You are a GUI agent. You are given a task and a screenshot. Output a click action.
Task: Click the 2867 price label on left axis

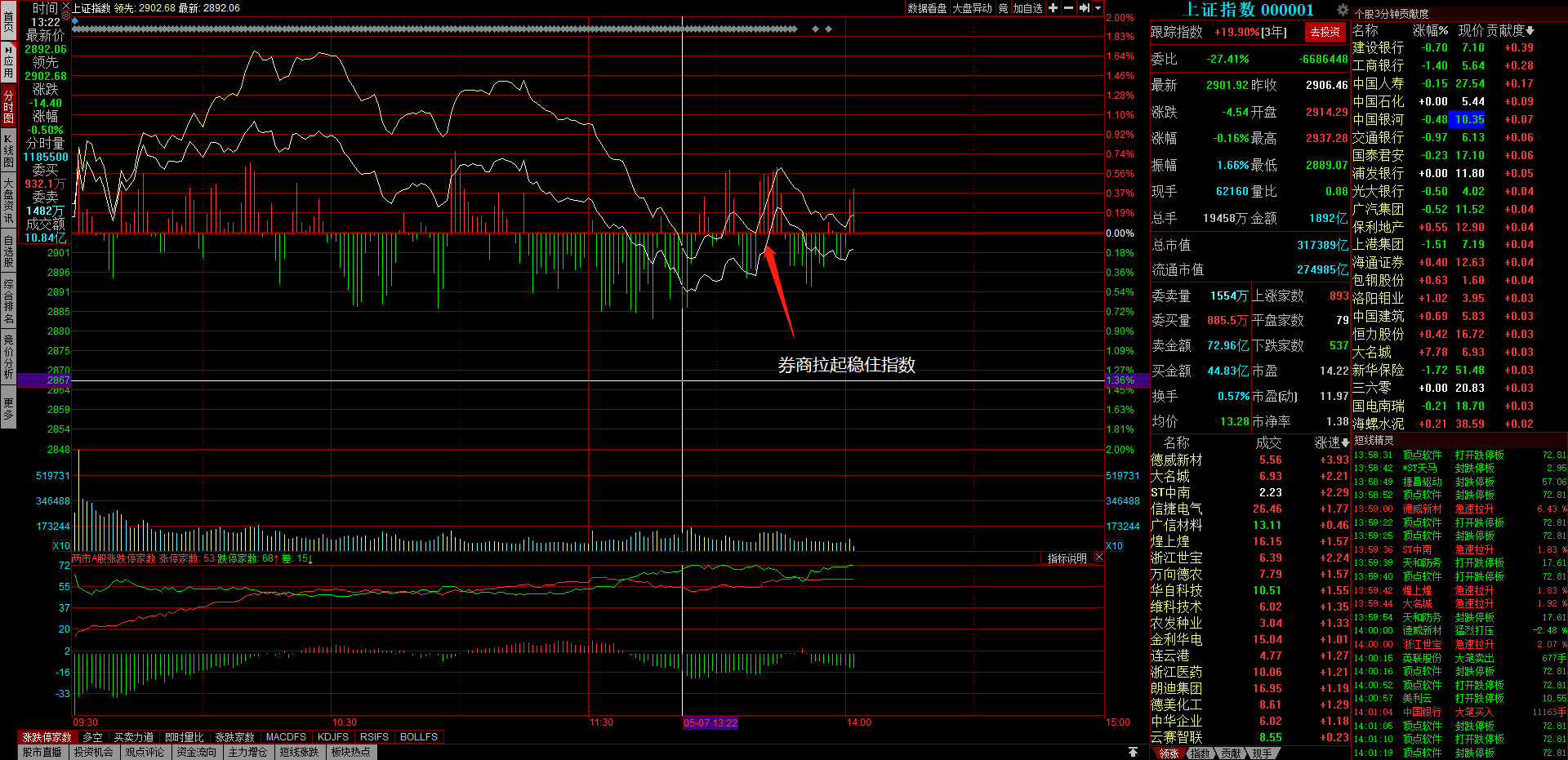click(58, 380)
